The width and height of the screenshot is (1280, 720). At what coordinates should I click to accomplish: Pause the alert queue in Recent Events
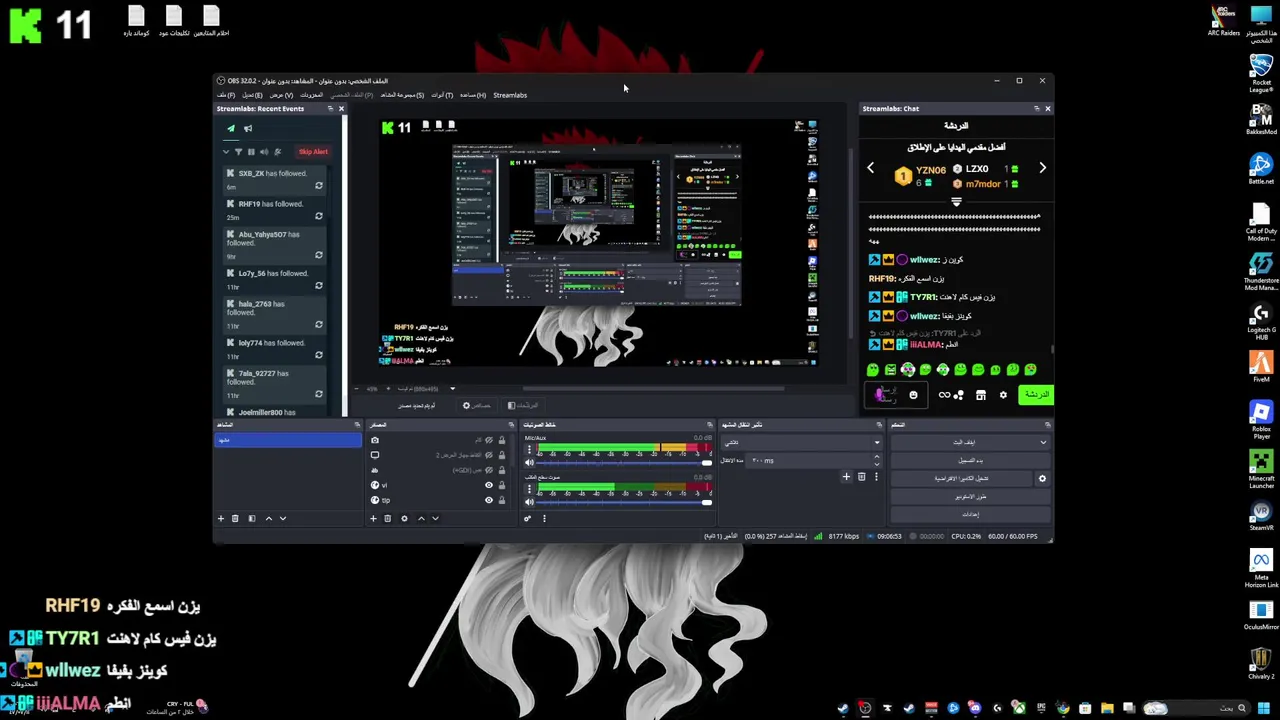(251, 152)
